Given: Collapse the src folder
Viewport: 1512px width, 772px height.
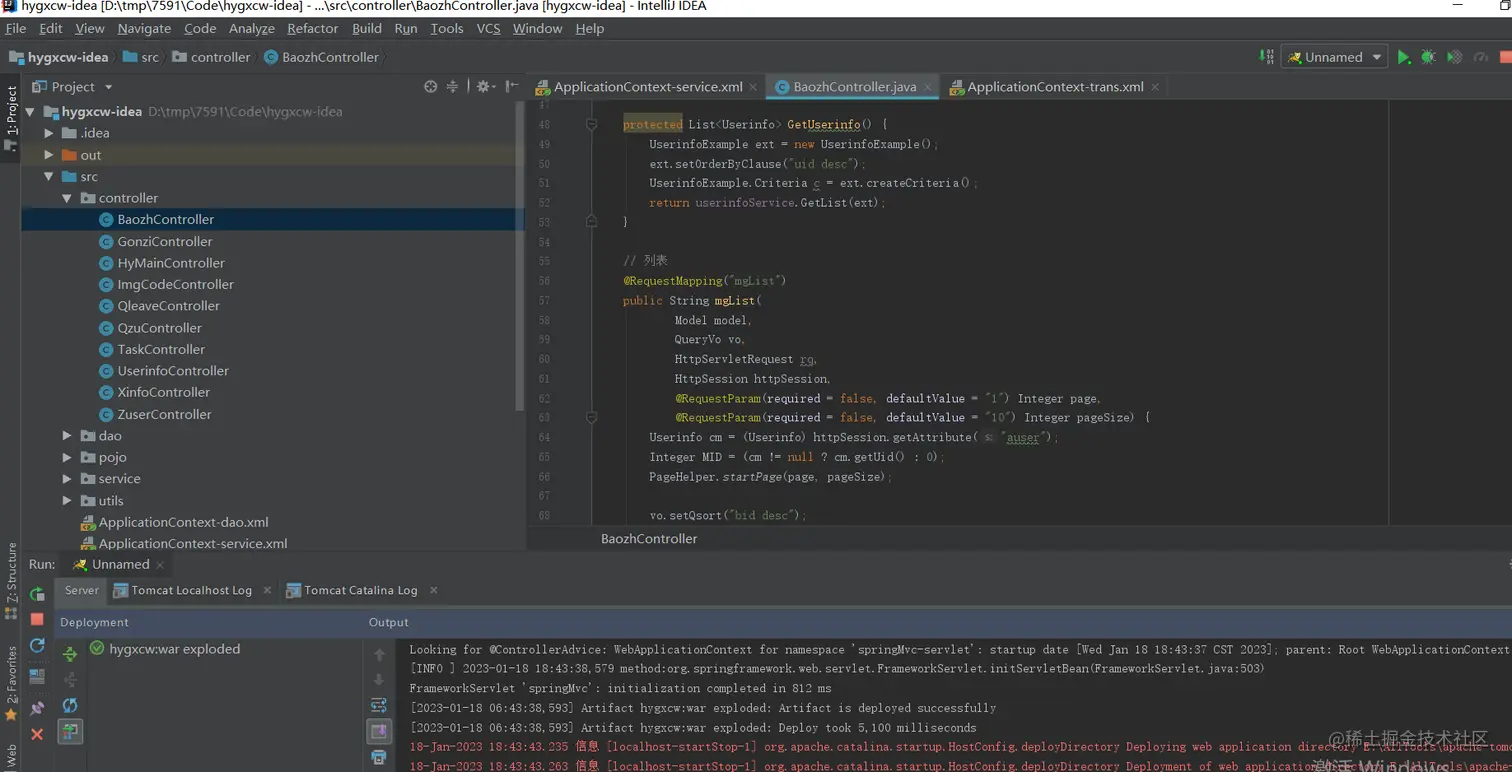Looking at the screenshot, I should tap(49, 176).
